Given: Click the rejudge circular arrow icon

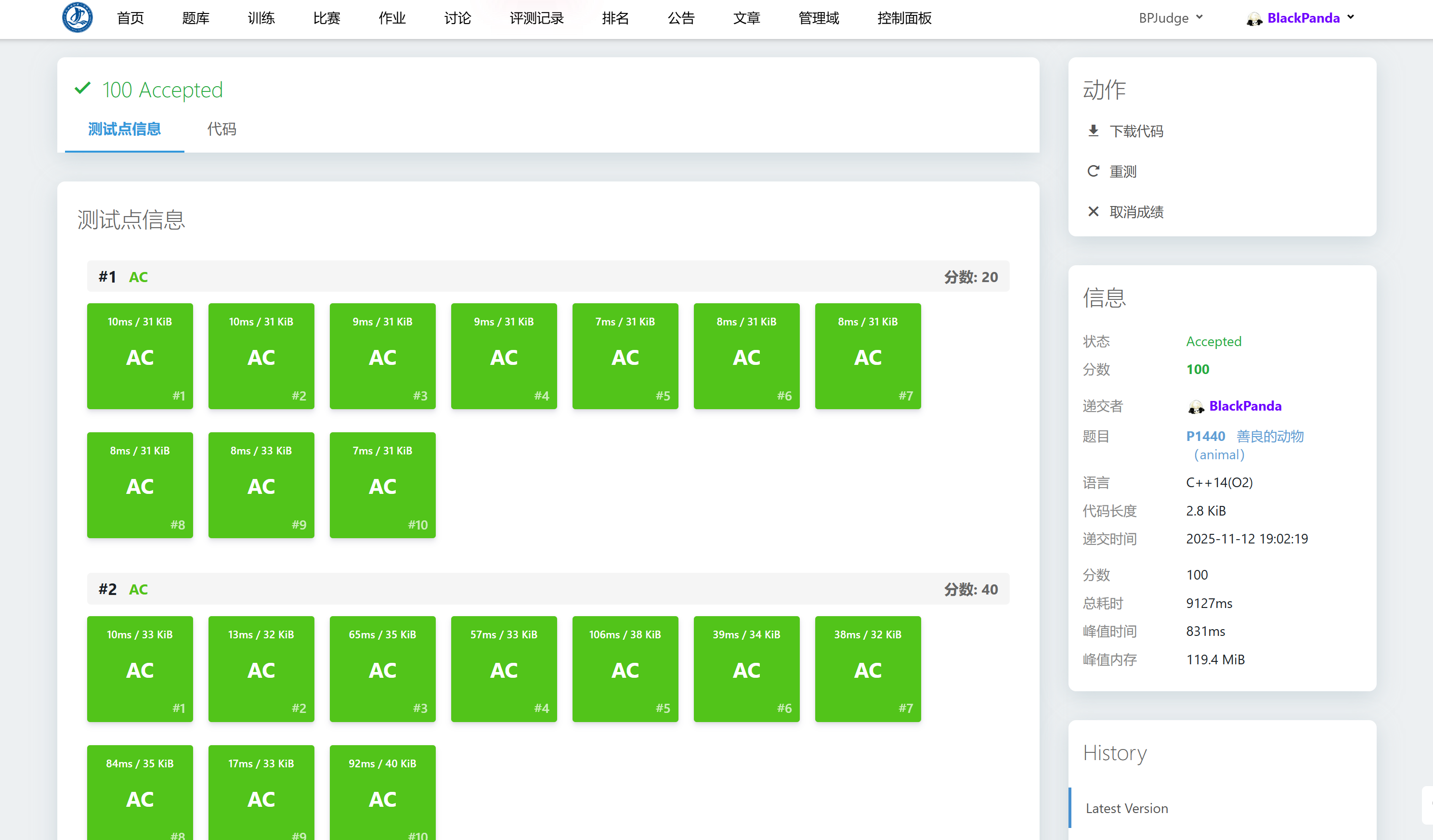Looking at the screenshot, I should 1093,171.
